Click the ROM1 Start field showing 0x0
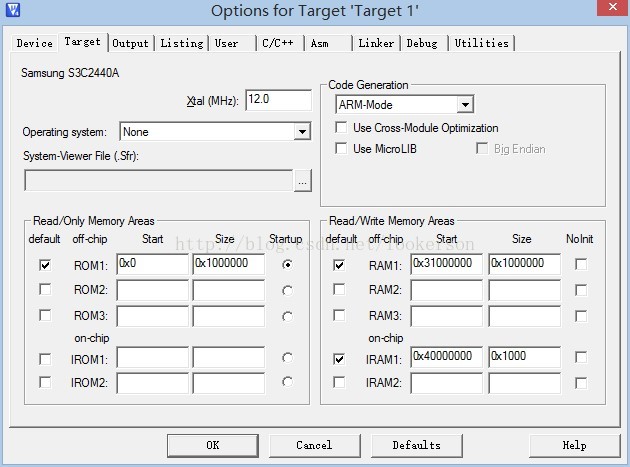 (x=152, y=264)
